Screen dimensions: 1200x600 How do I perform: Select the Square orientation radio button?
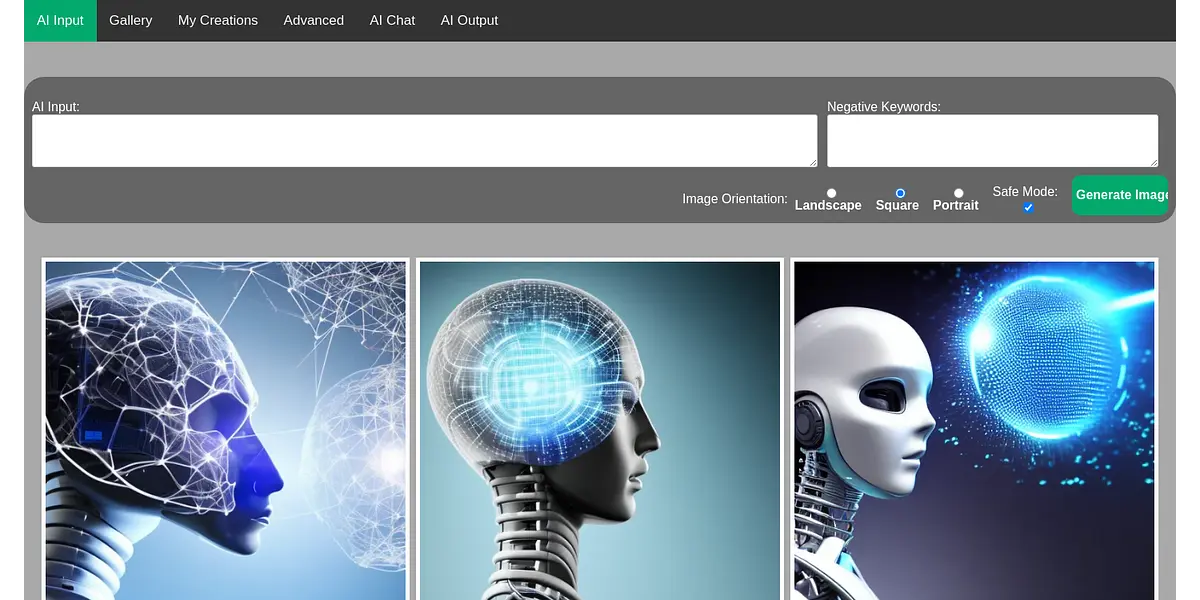(900, 193)
